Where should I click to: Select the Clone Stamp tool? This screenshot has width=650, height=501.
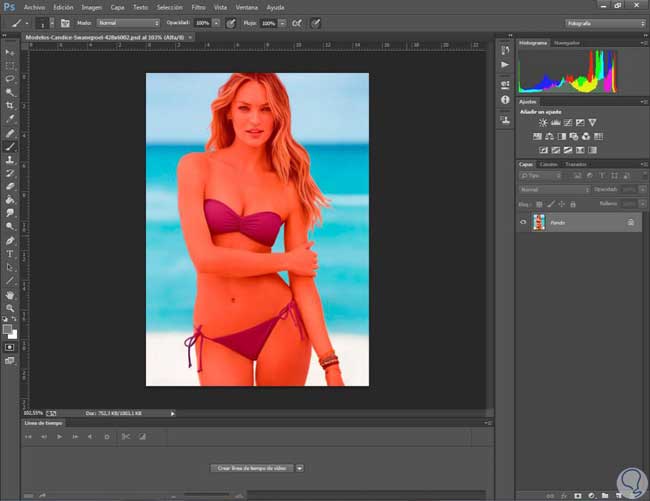[10, 159]
